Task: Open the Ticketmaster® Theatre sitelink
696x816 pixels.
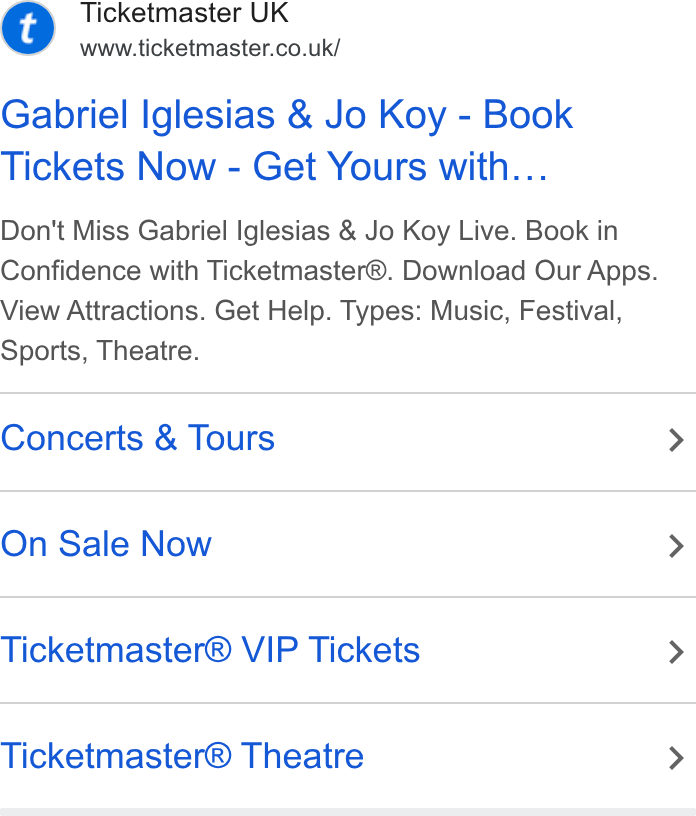Action: click(x=182, y=756)
